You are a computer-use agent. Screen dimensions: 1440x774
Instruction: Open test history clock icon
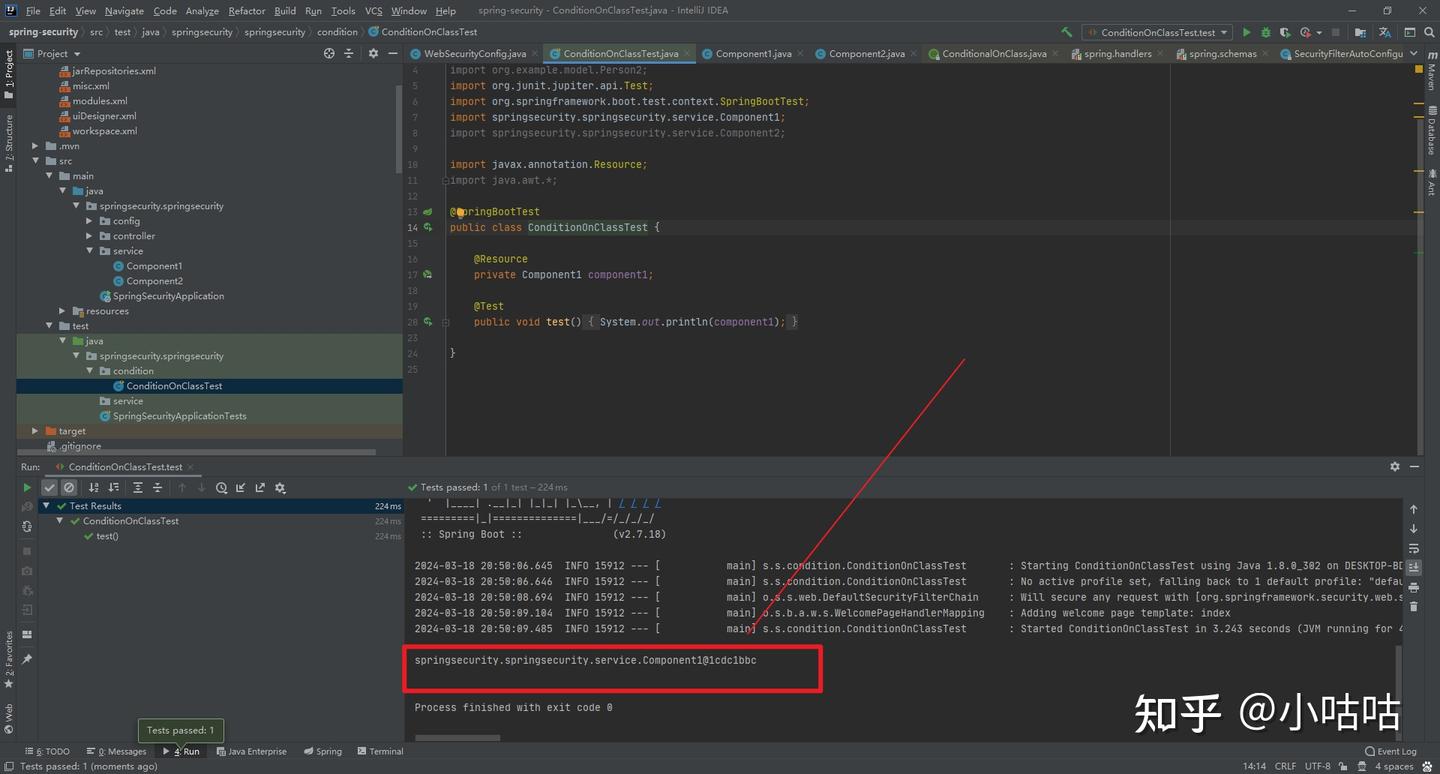point(222,488)
